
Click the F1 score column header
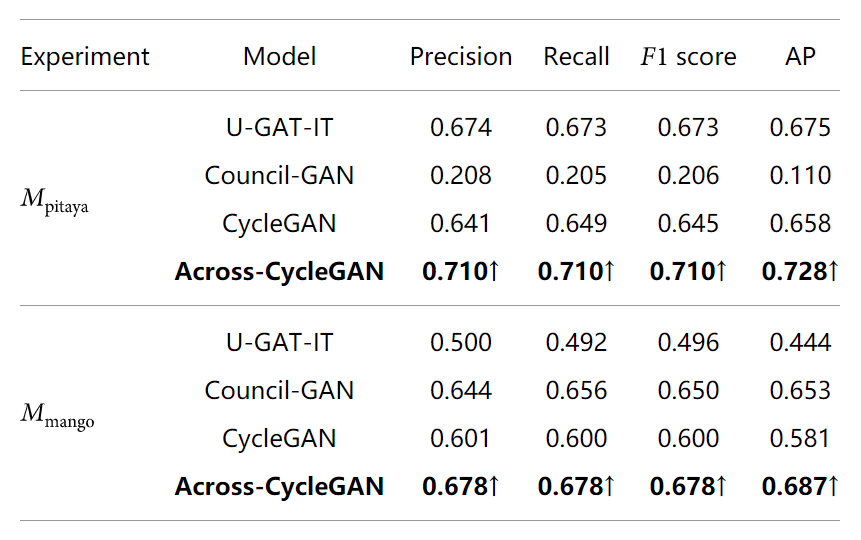tap(688, 57)
